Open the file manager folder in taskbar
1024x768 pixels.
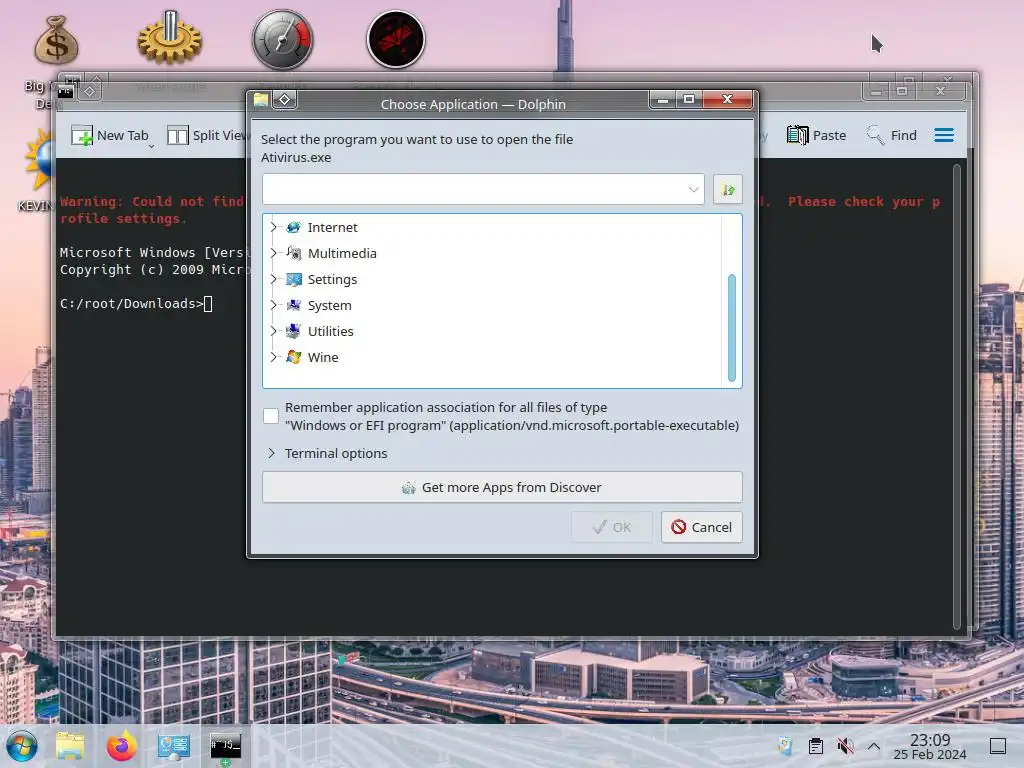70,746
